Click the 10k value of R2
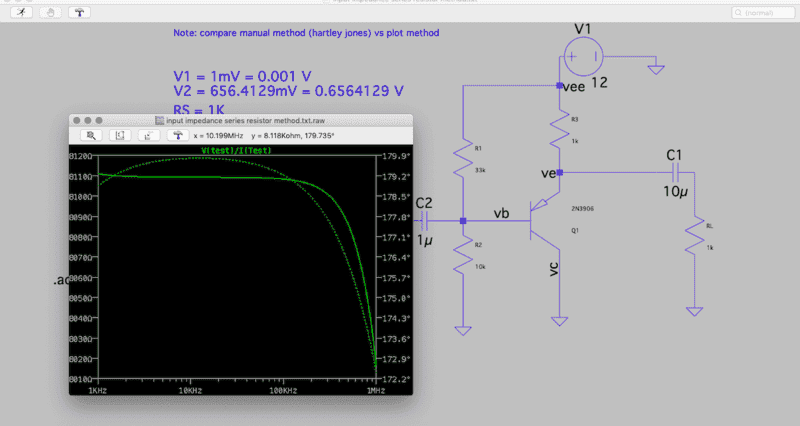800x426 pixels. [480, 267]
